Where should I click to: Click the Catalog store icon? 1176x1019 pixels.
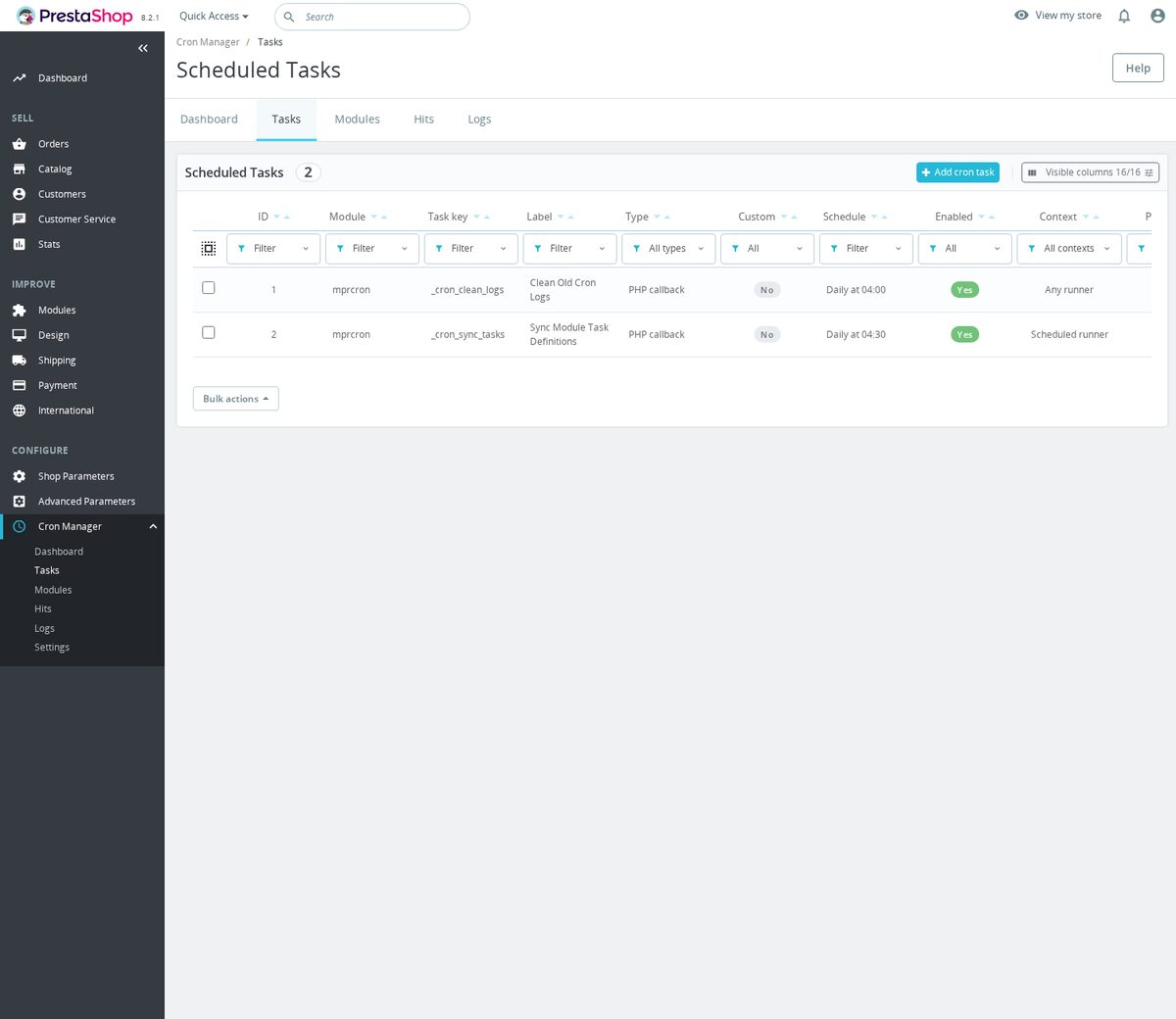[x=19, y=170]
